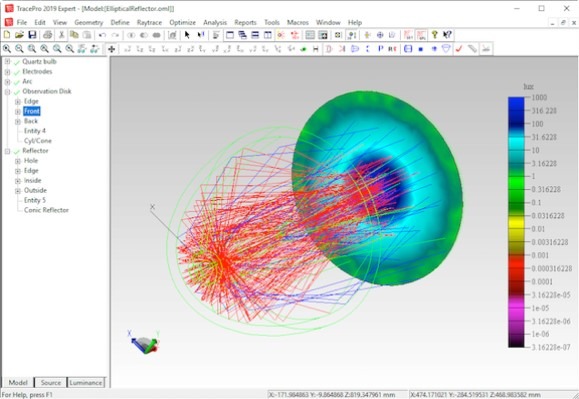
Task: Toggle the Electrodes green checkmark
Action: [16, 72]
